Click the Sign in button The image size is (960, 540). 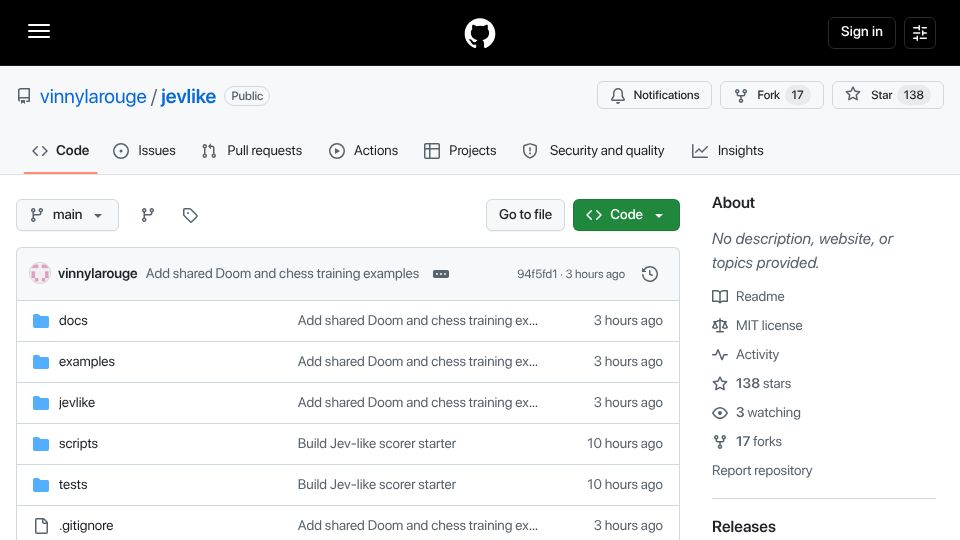click(x=861, y=32)
